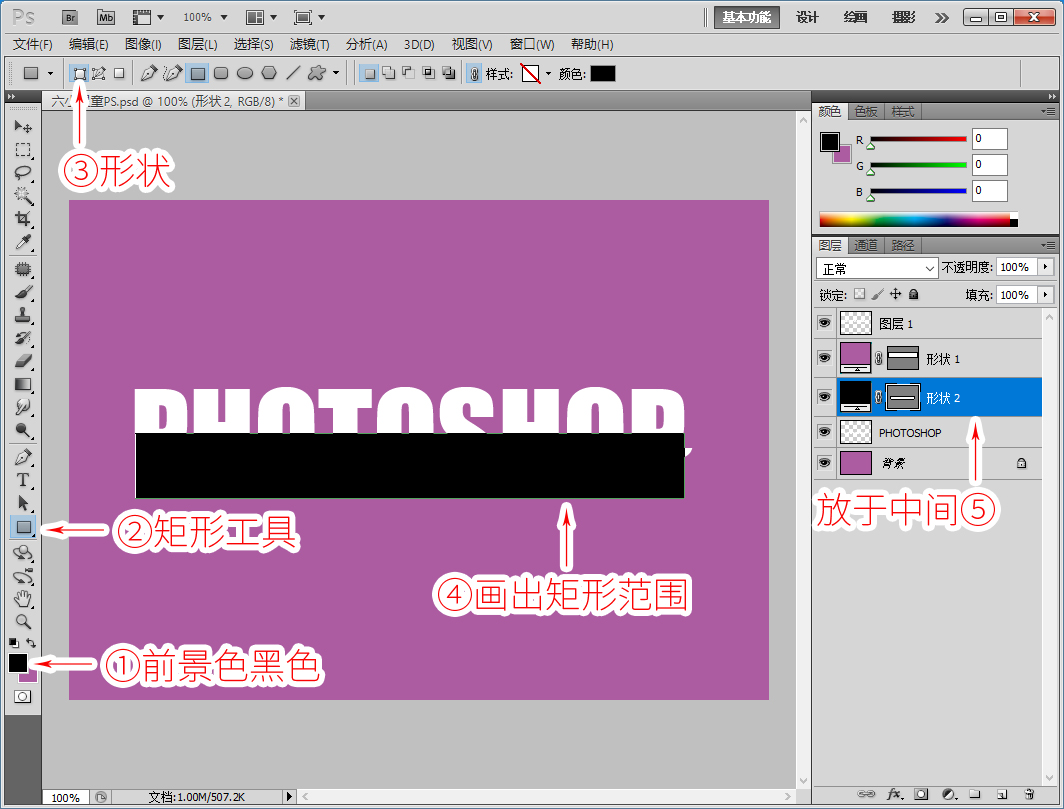Select the Horizontal Type tool
Screen dimensions: 1064x809
23,481
